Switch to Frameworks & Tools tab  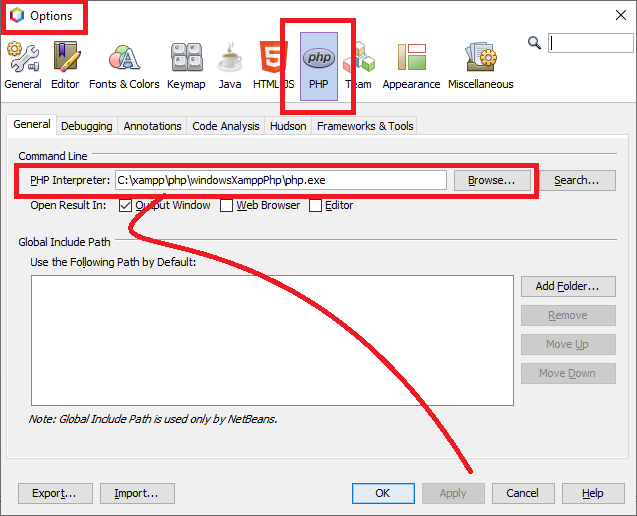point(365,126)
